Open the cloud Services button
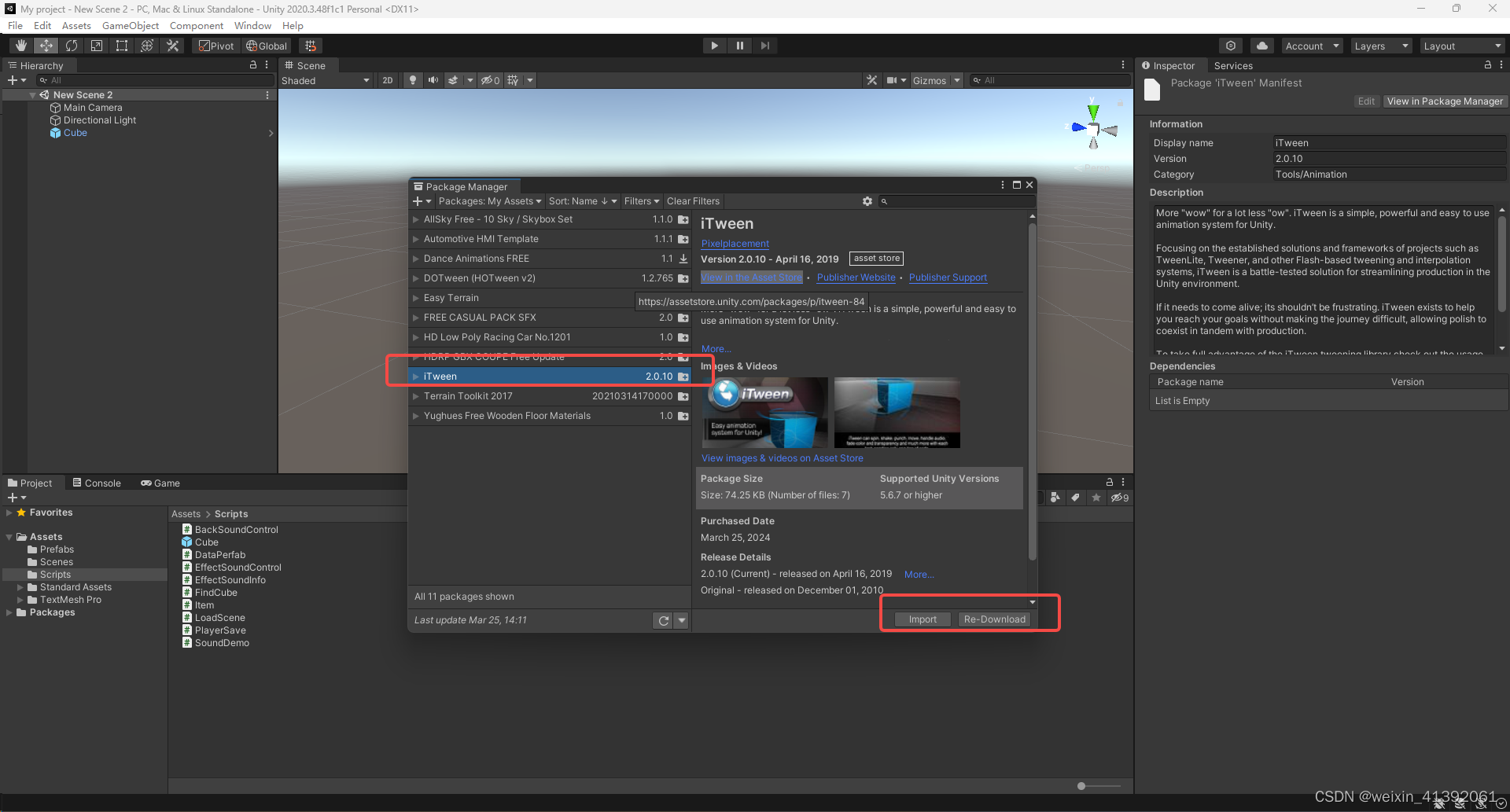 [1261, 46]
